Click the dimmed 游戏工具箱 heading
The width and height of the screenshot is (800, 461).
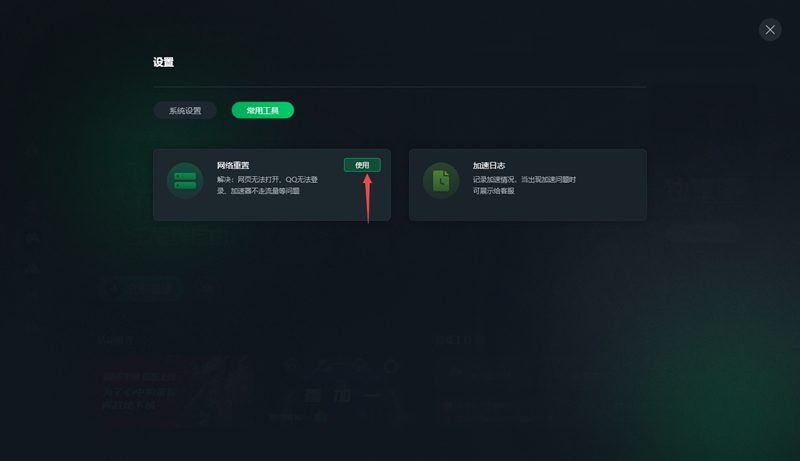460,340
